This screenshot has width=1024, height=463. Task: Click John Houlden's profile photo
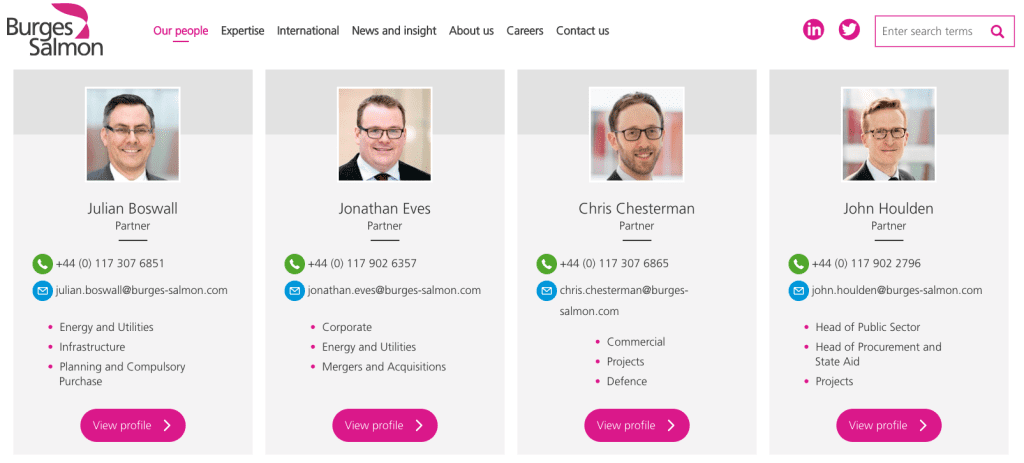pyautogui.click(x=889, y=134)
